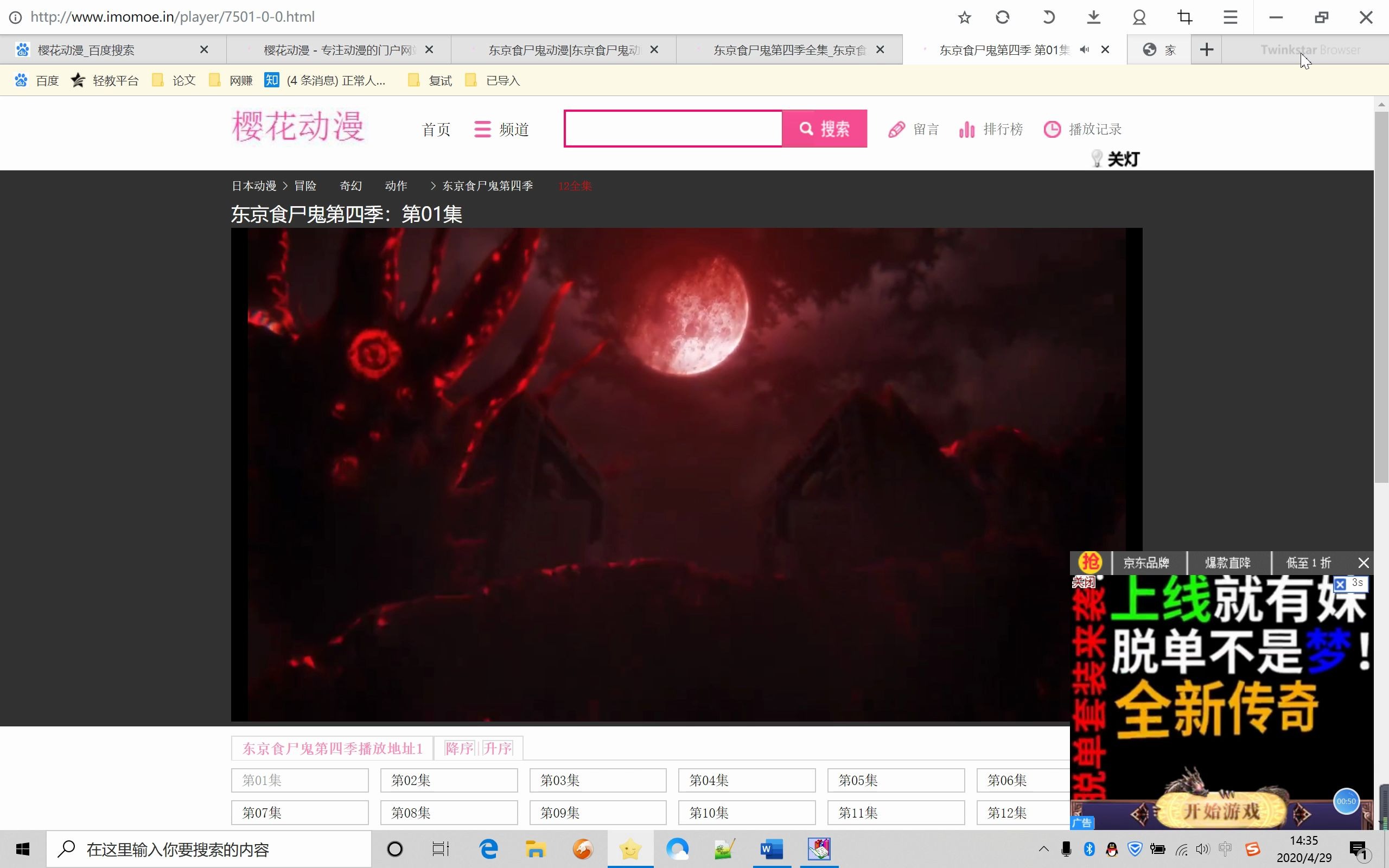Expand the 网赚 bookmark folder
This screenshot has width=1389, height=868.
point(231,80)
